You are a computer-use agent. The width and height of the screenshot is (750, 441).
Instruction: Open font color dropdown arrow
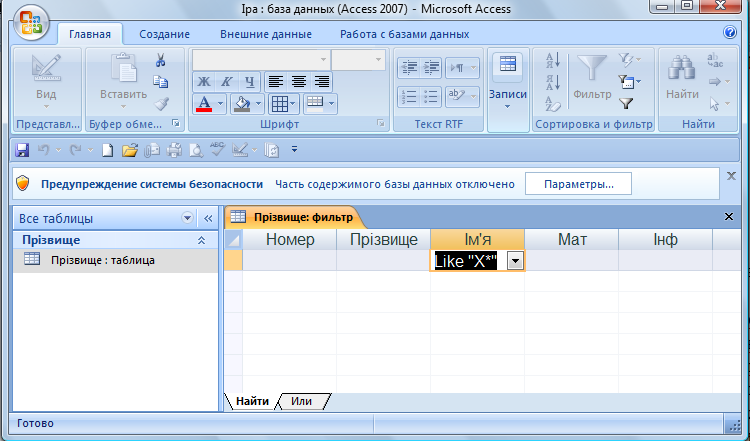pos(221,103)
